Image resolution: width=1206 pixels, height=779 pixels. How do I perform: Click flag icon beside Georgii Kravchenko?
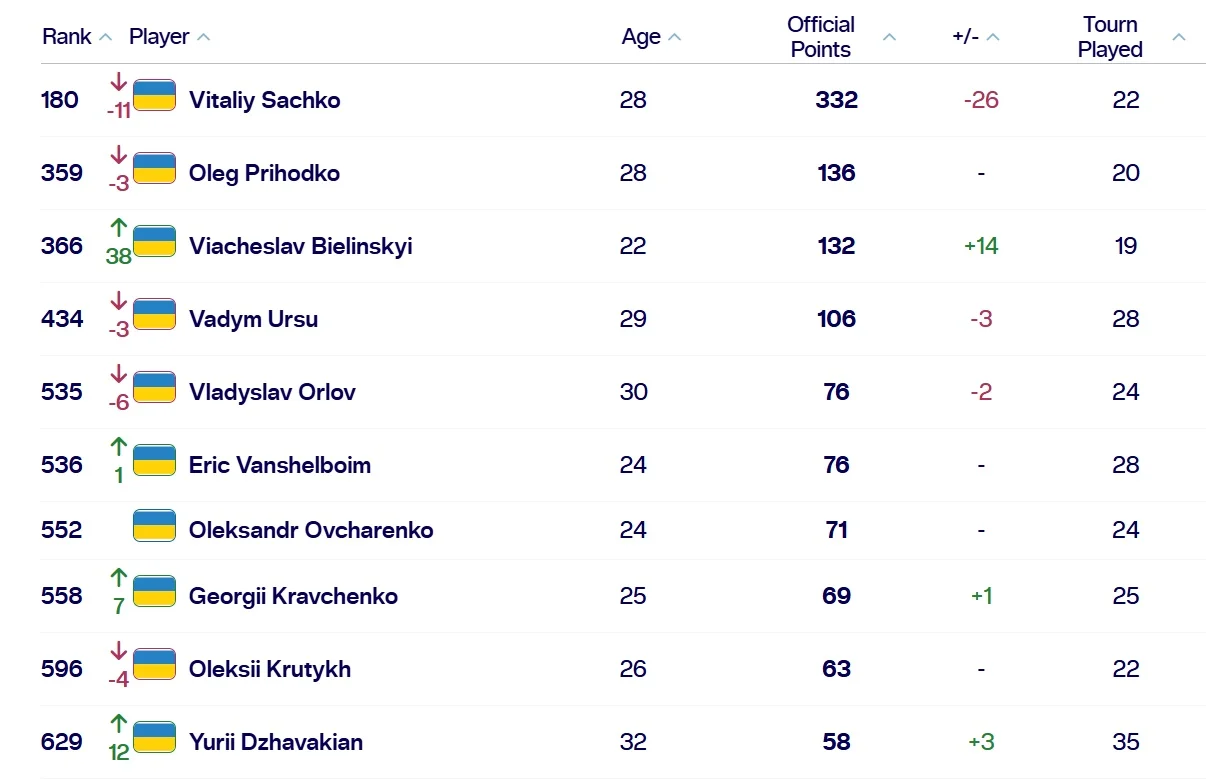154,592
